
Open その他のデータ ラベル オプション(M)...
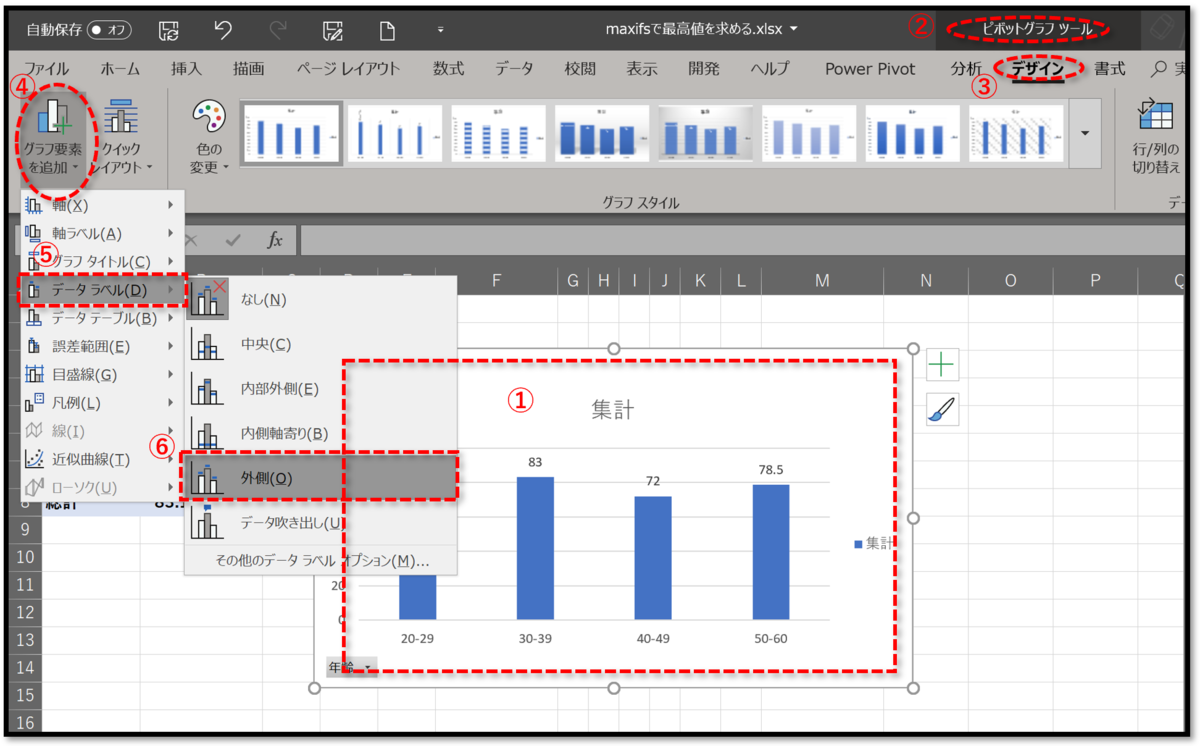click(322, 561)
